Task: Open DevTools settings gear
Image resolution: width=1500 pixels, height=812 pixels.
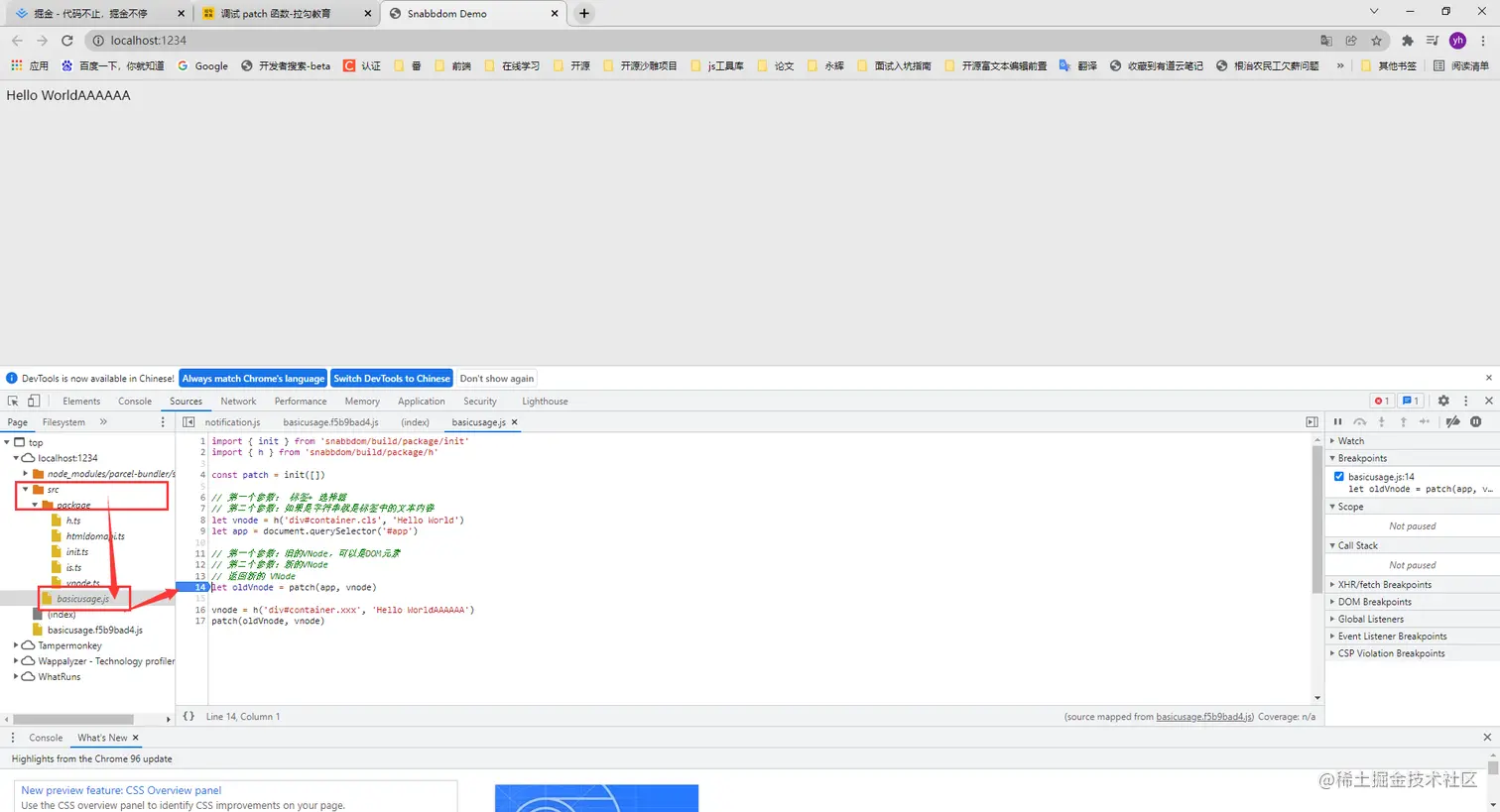Action: click(1443, 401)
